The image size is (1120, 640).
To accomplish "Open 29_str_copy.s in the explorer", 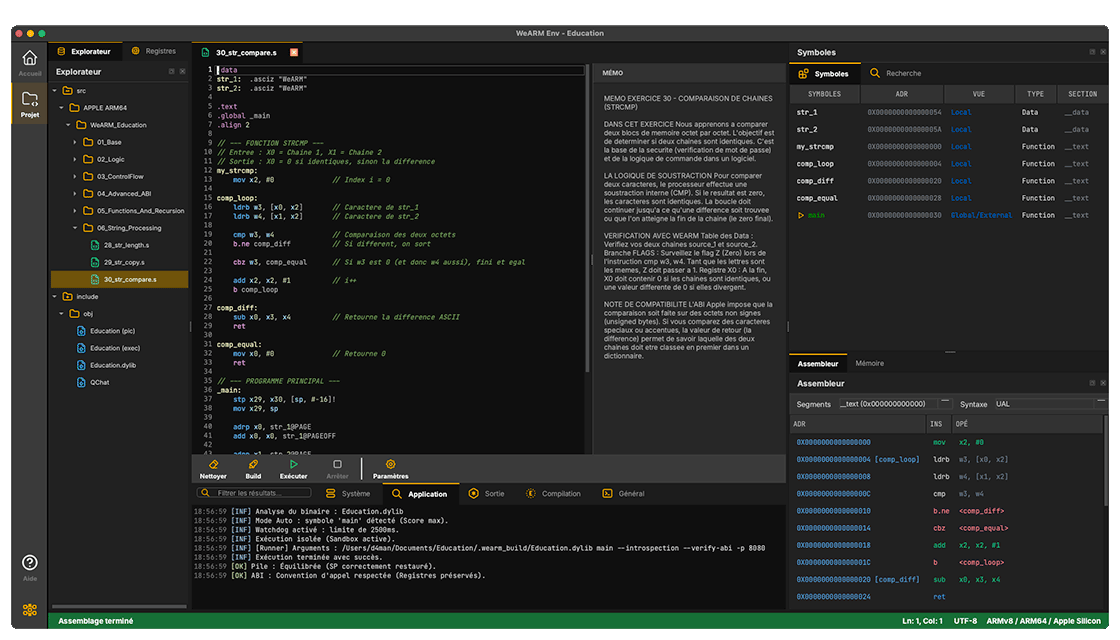I will [x=126, y=262].
